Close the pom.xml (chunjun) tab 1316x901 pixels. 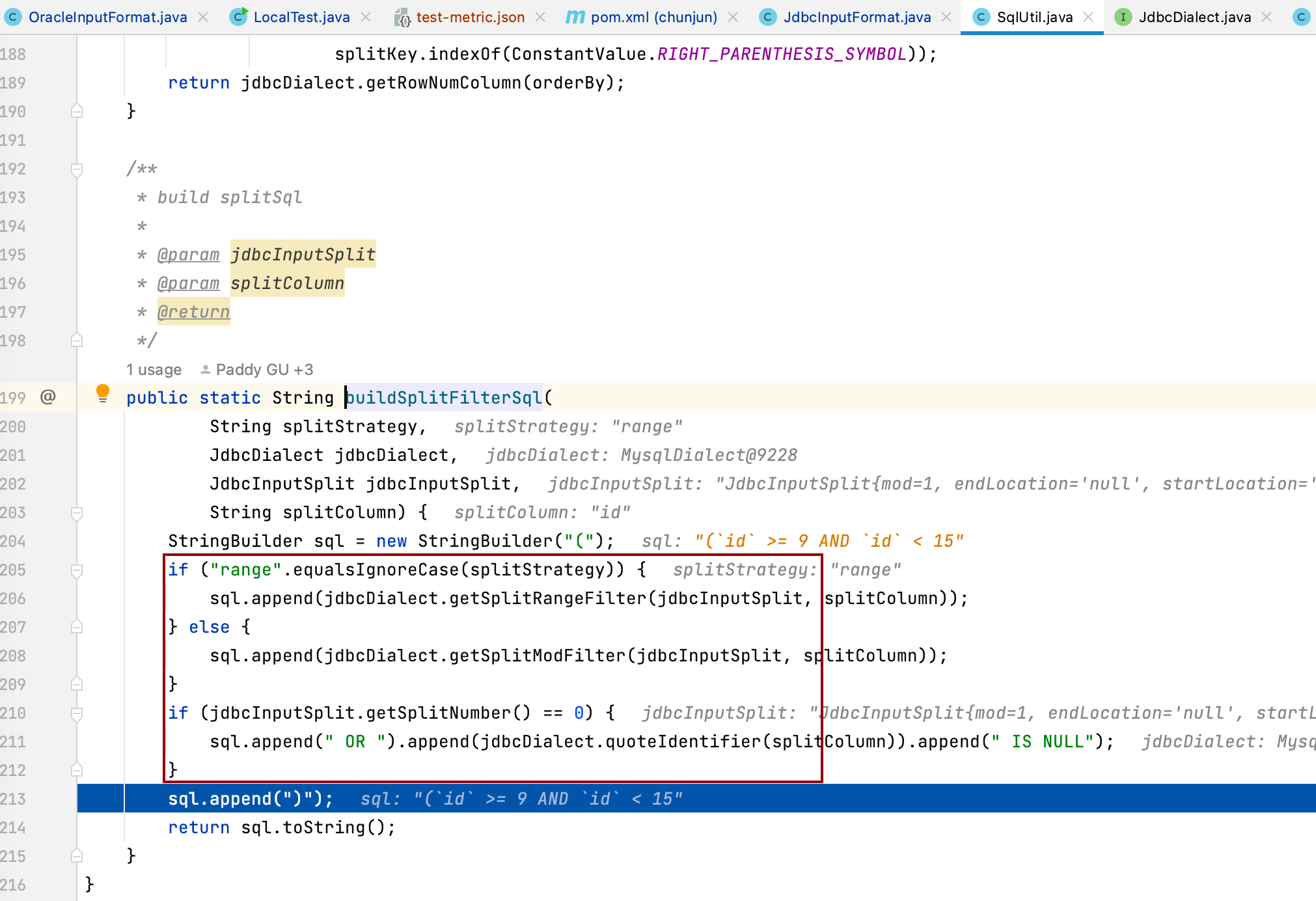tap(733, 18)
